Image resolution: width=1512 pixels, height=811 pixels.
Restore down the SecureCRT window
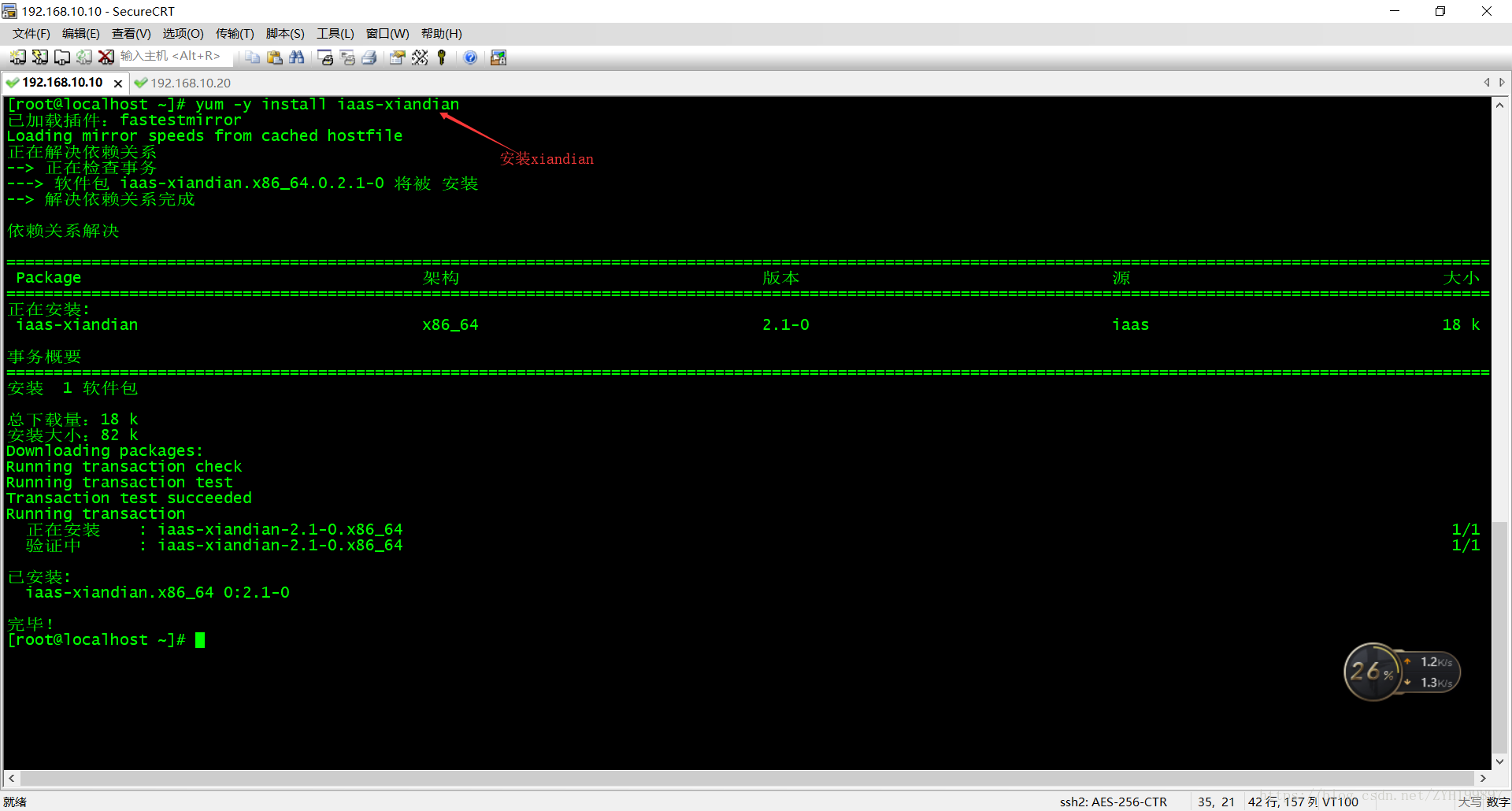[x=1440, y=11]
